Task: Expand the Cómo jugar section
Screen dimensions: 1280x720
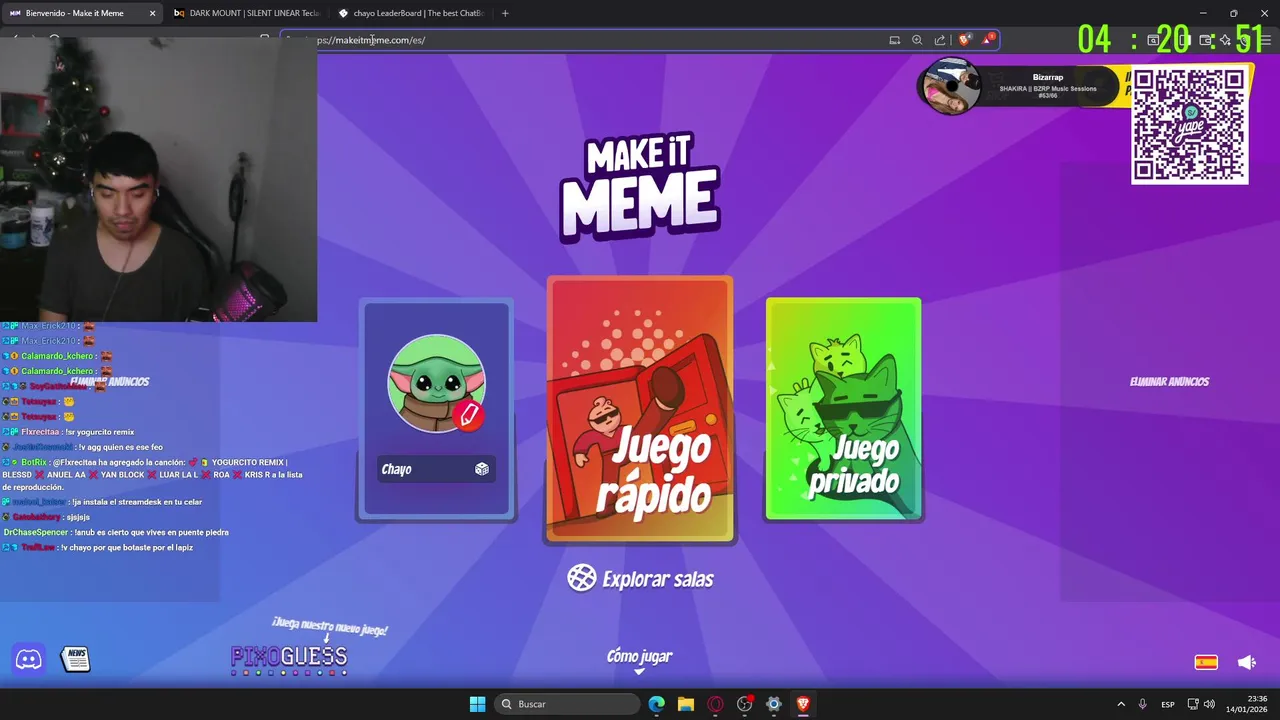Action: (639, 659)
